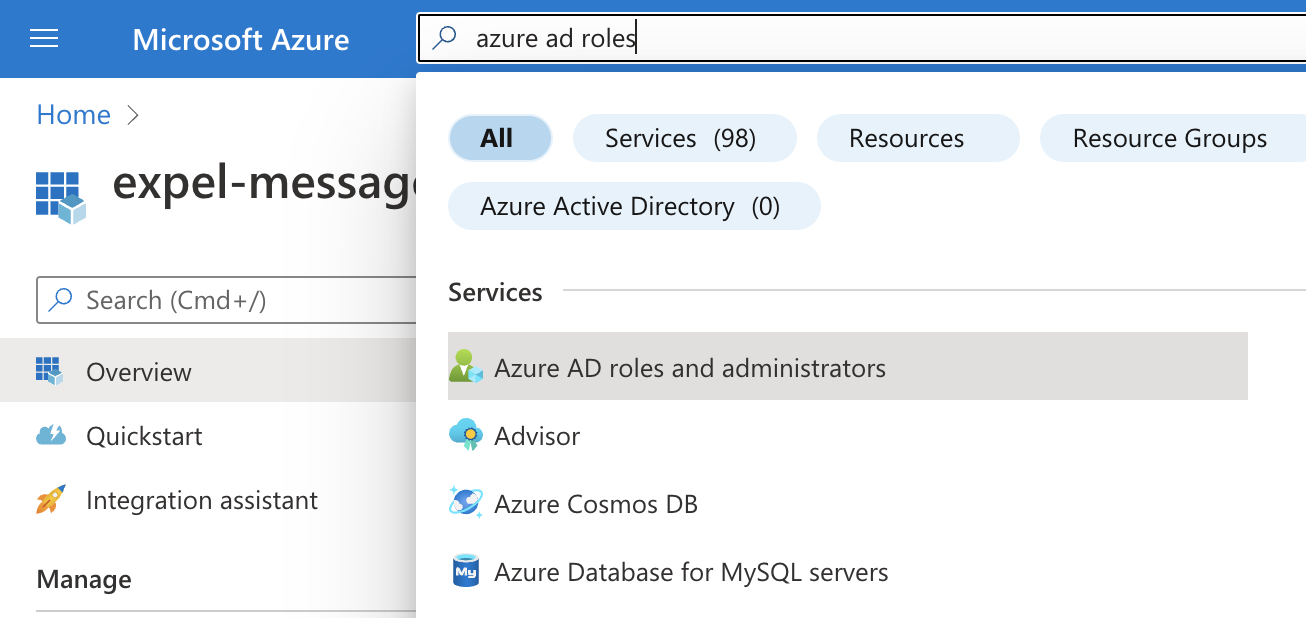Filter results by Services (98)
The image size is (1306, 618).
pos(684,138)
